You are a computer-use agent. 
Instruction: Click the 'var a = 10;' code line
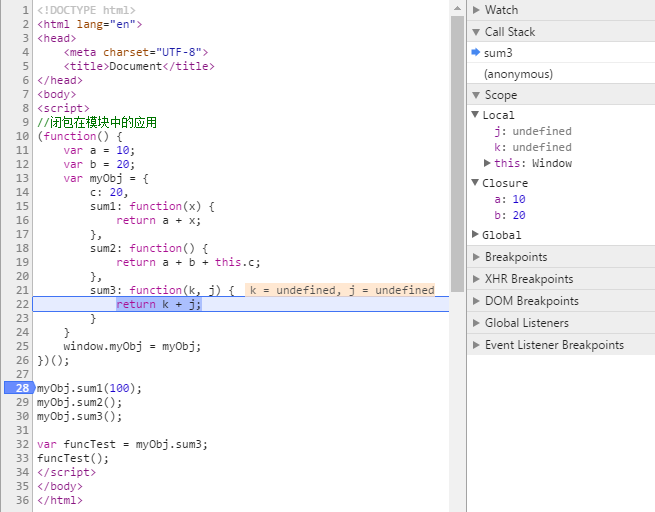(99, 150)
